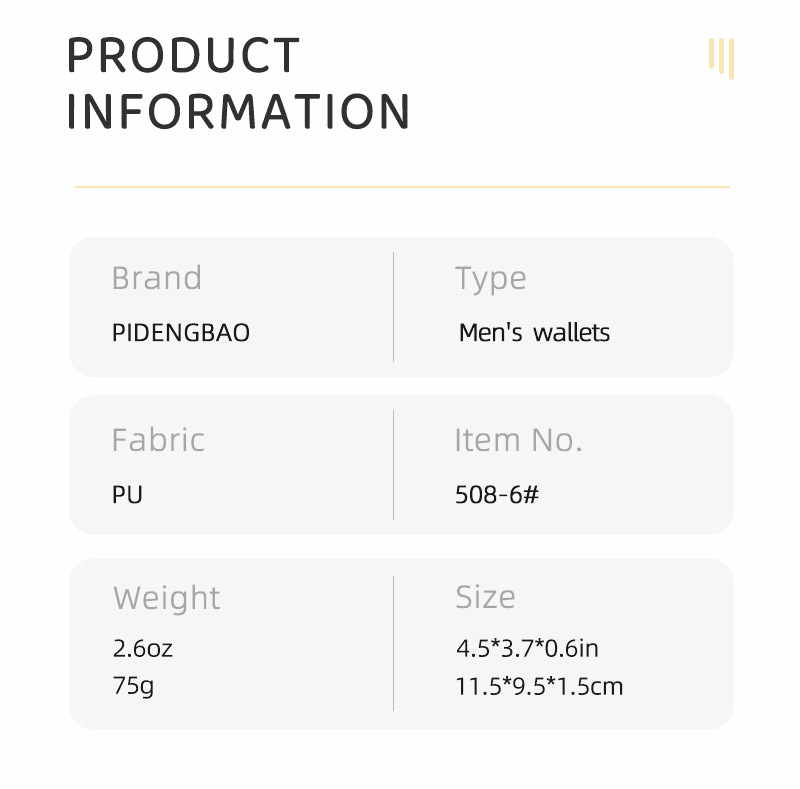Select the Item No. label
800x789 pixels.
tap(518, 440)
